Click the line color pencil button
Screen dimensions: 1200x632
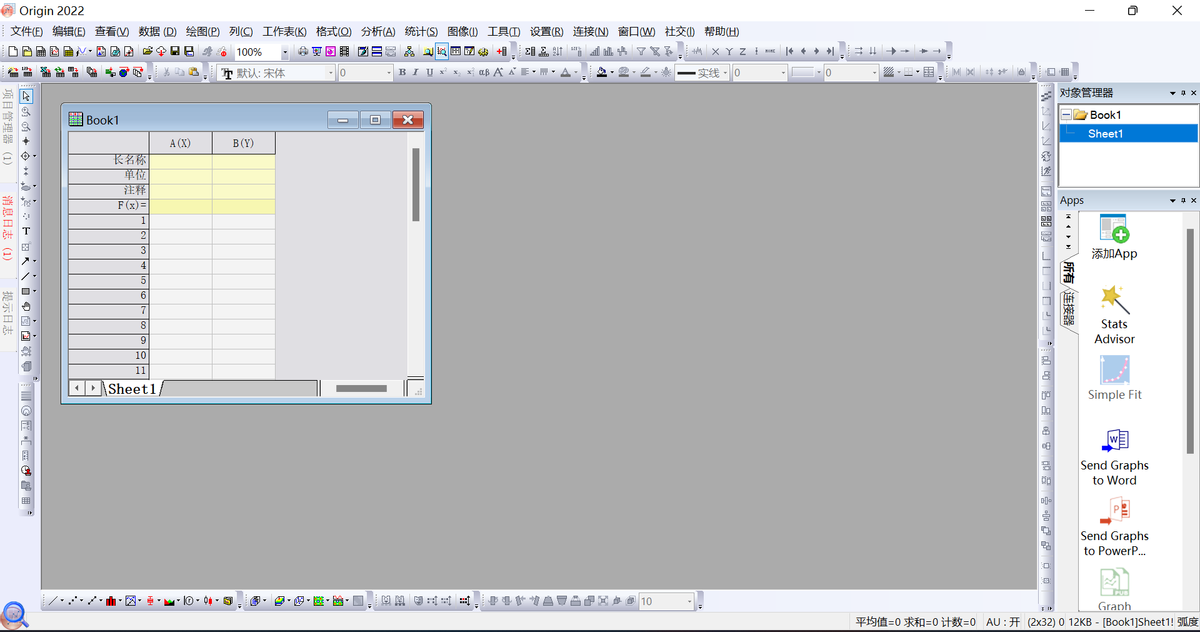(645, 73)
